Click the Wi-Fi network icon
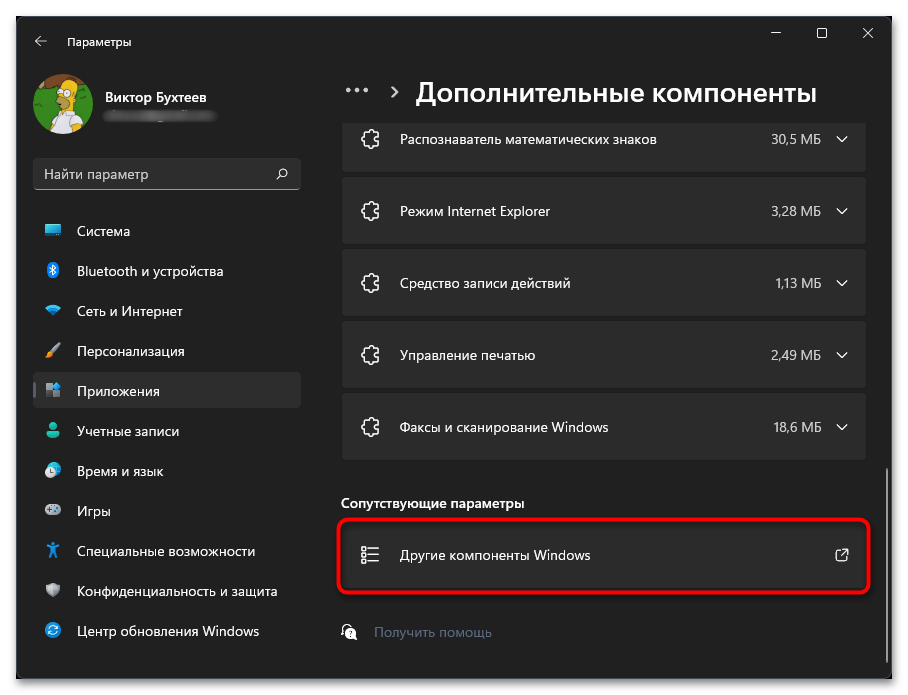 53,310
